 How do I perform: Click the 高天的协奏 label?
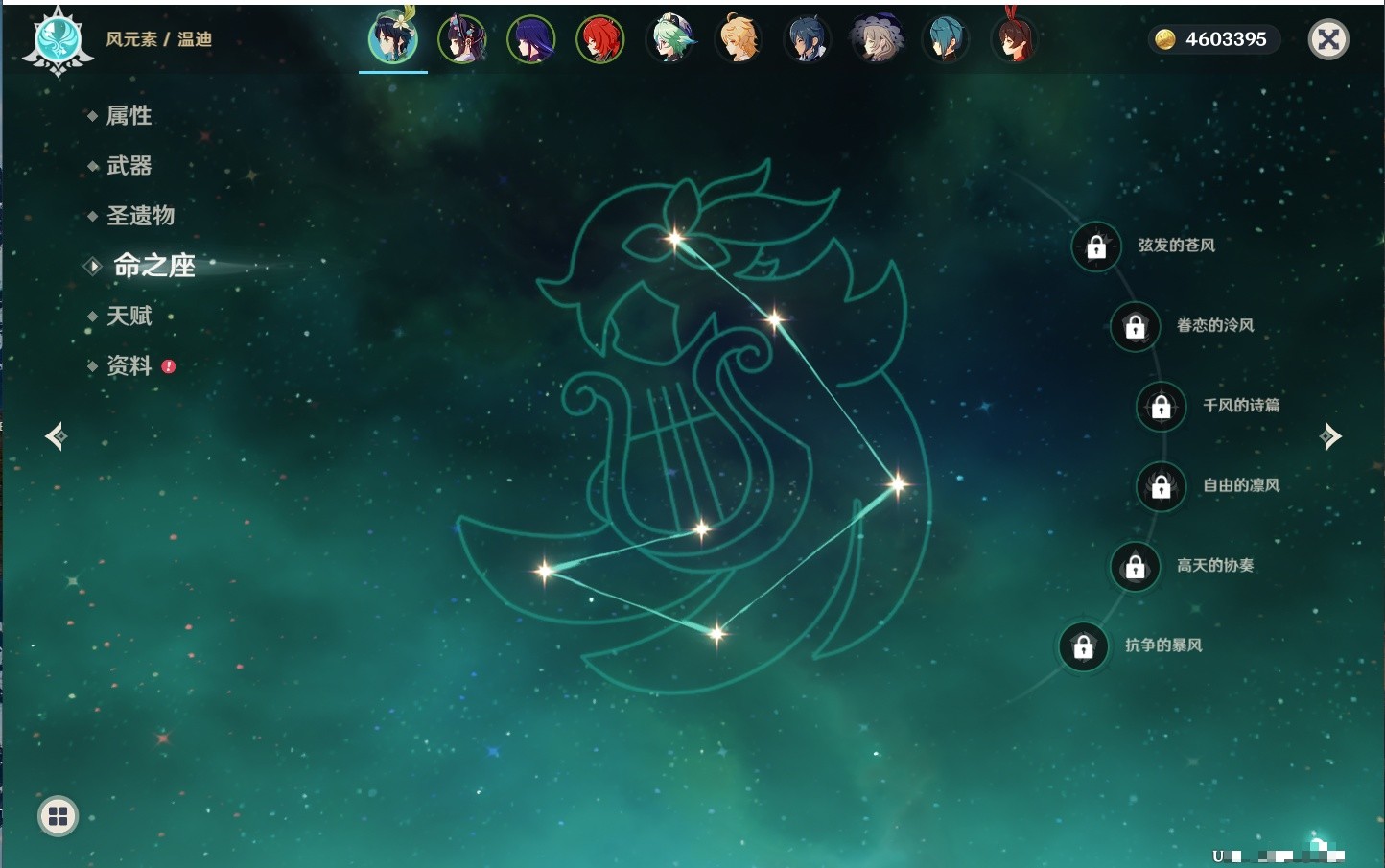tap(1215, 565)
